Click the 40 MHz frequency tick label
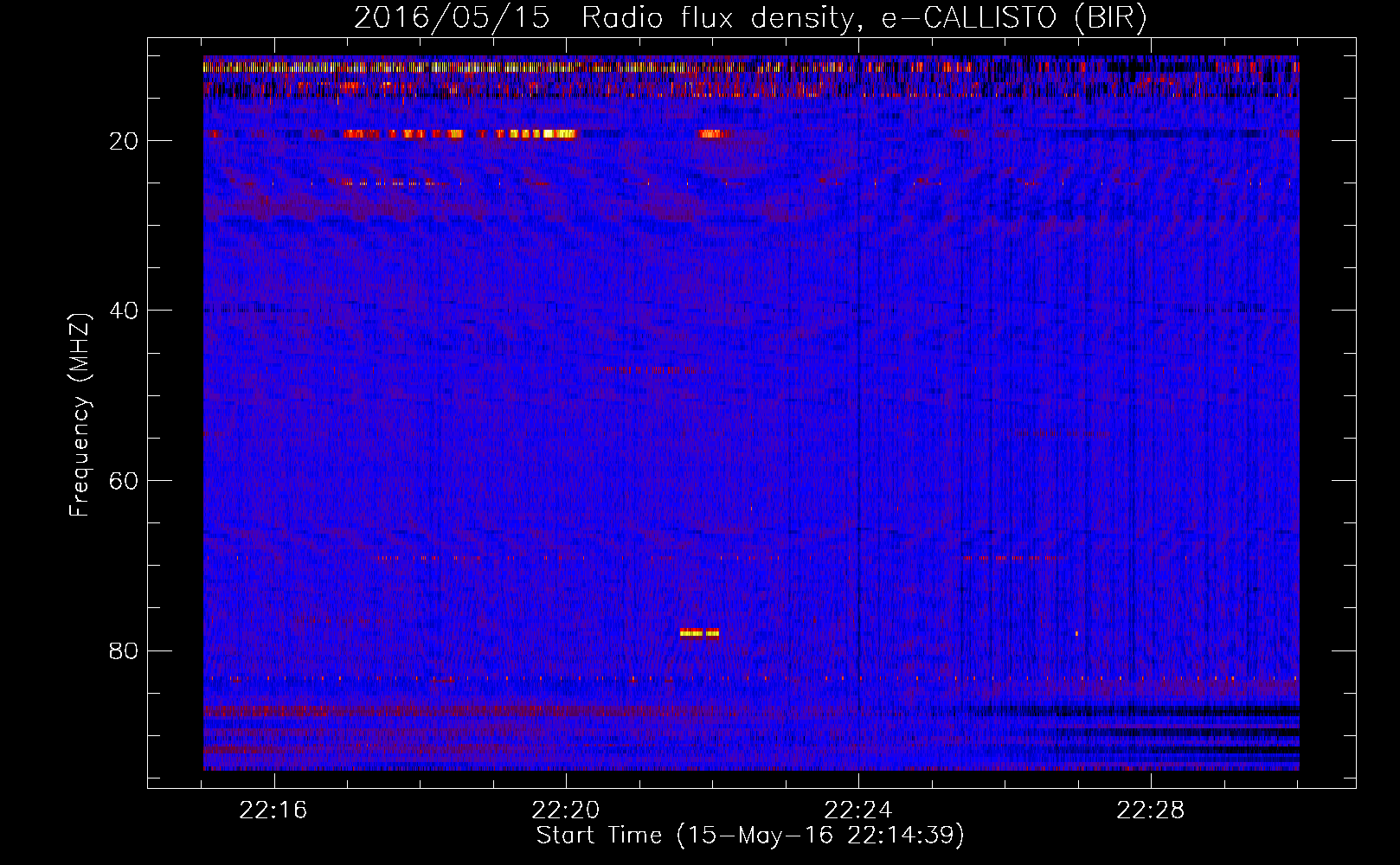 (125, 311)
